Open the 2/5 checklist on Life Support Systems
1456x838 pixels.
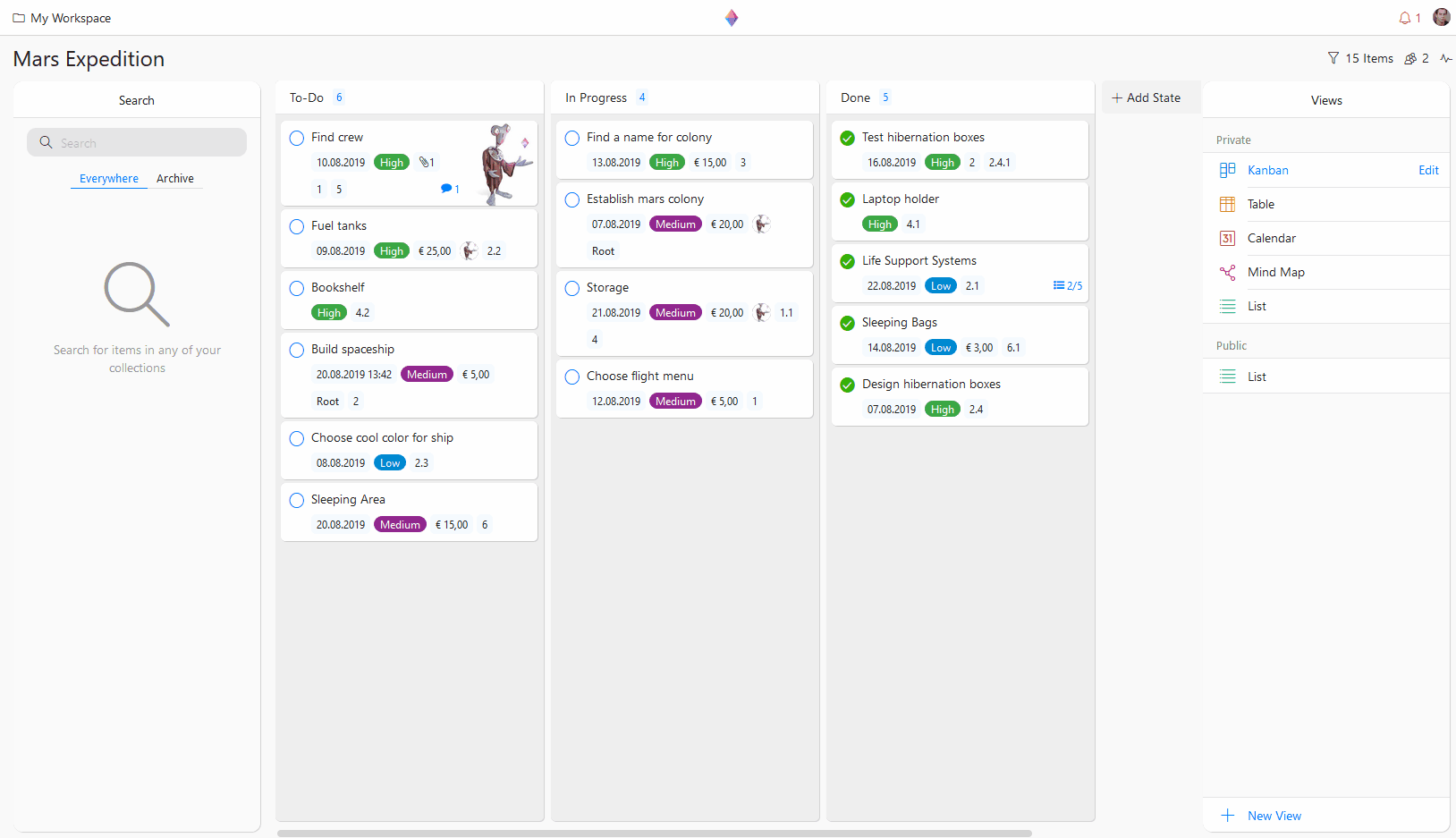coord(1067,285)
